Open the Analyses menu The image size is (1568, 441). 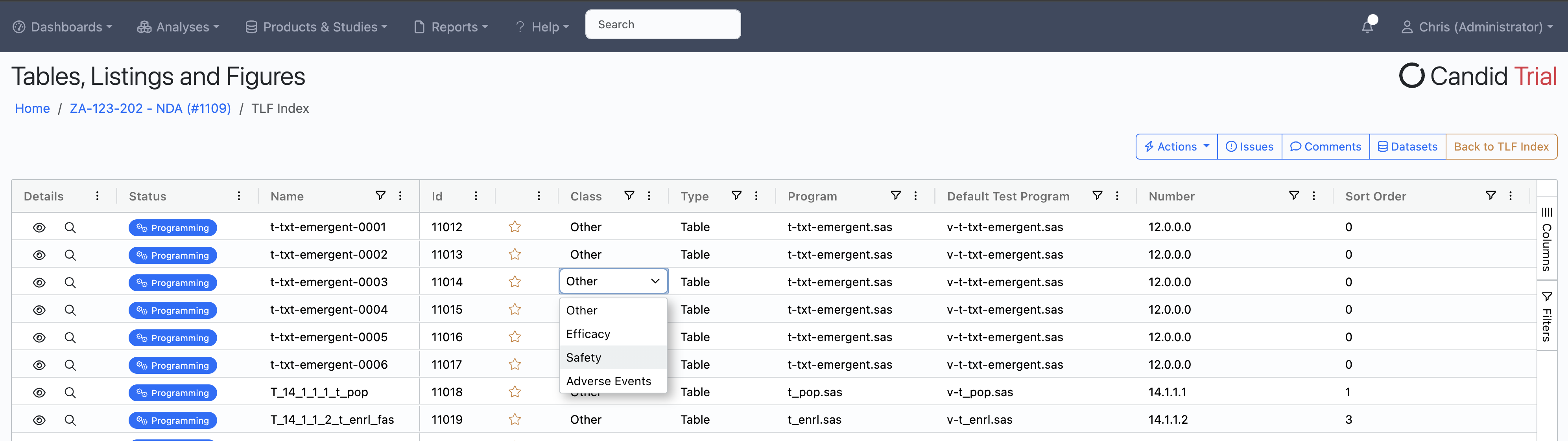(x=178, y=27)
